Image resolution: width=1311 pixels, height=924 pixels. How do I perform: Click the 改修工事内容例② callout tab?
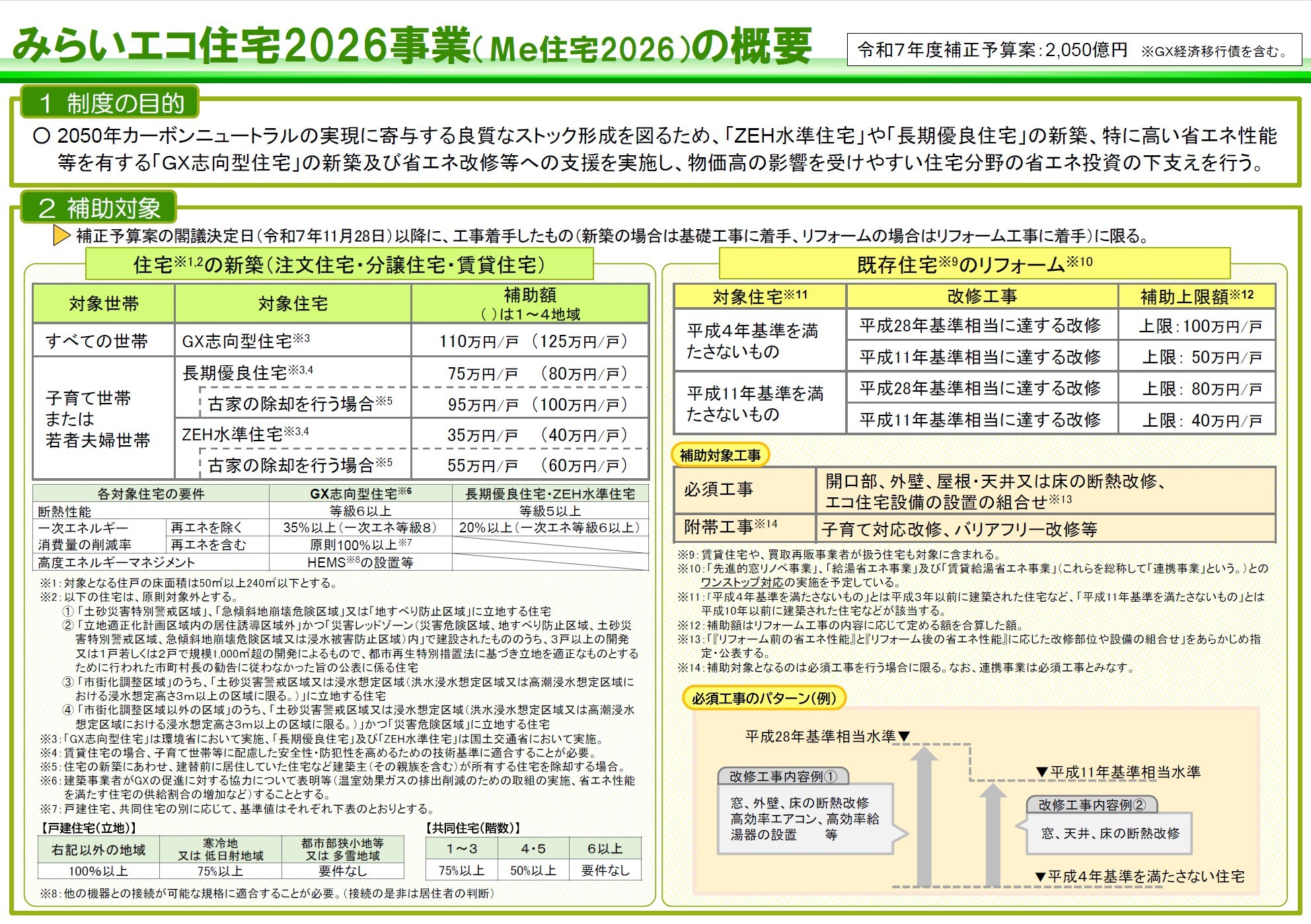(1092, 805)
